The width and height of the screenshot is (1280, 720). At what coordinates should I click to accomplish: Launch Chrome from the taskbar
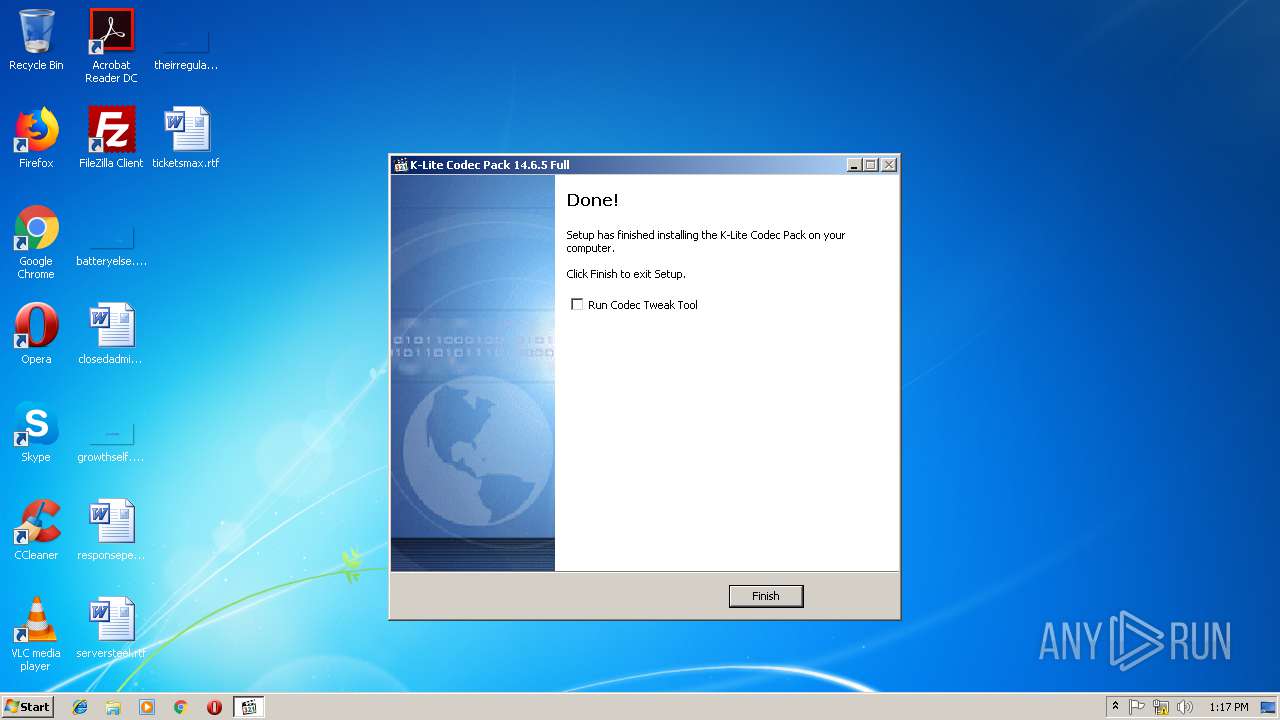click(181, 707)
